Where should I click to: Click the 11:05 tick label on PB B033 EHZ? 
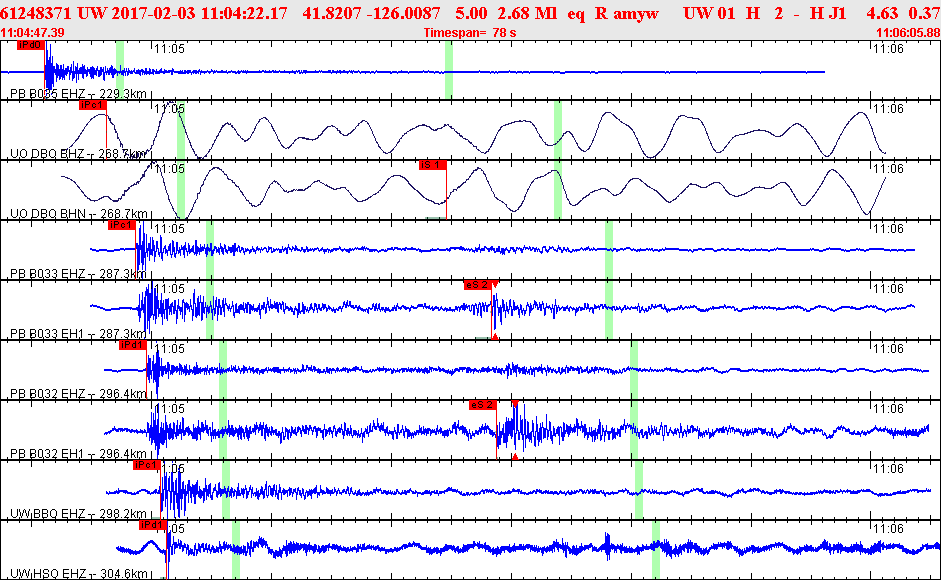click(169, 229)
